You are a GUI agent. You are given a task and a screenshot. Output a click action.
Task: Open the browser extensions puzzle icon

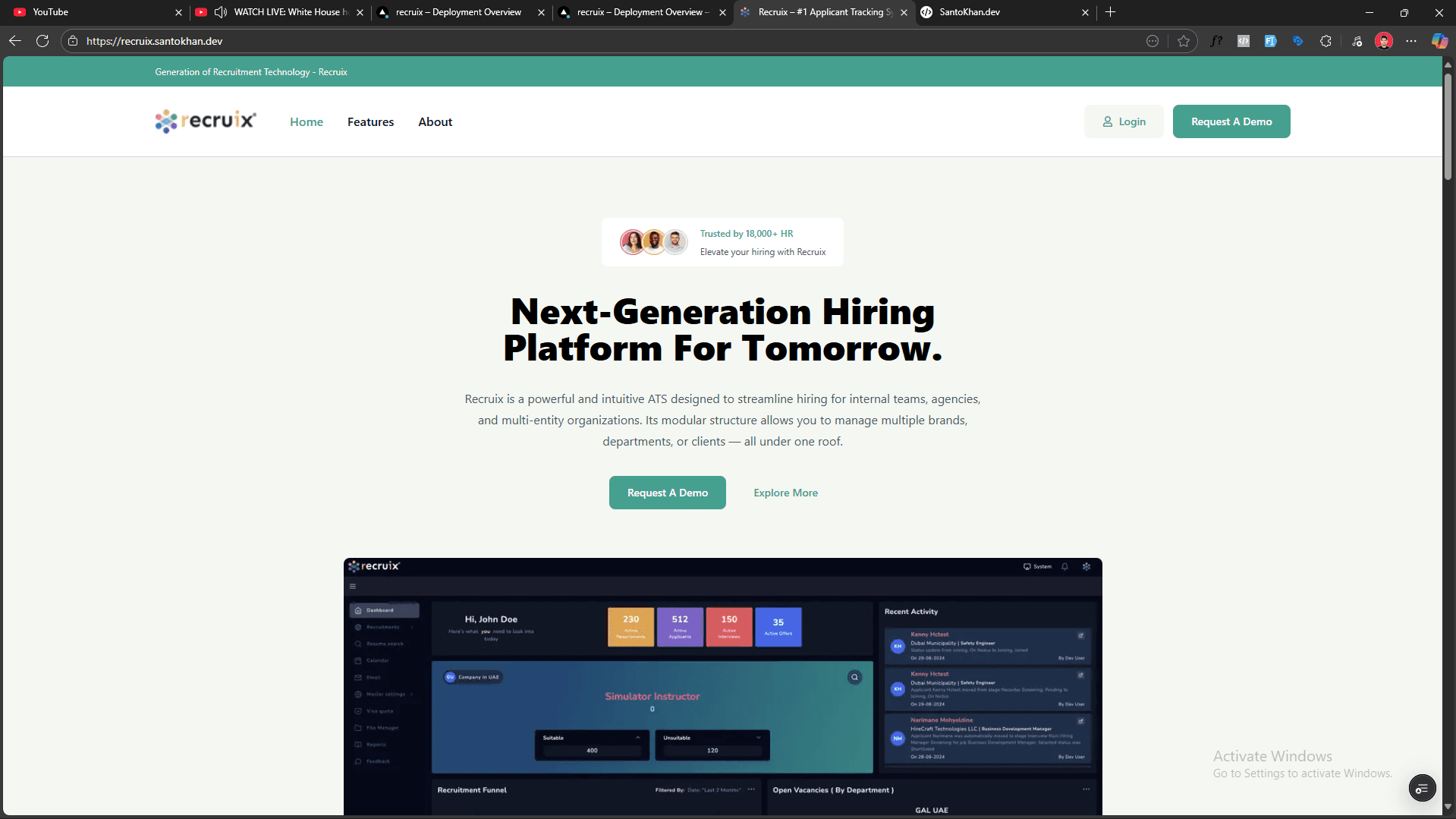tap(1325, 41)
